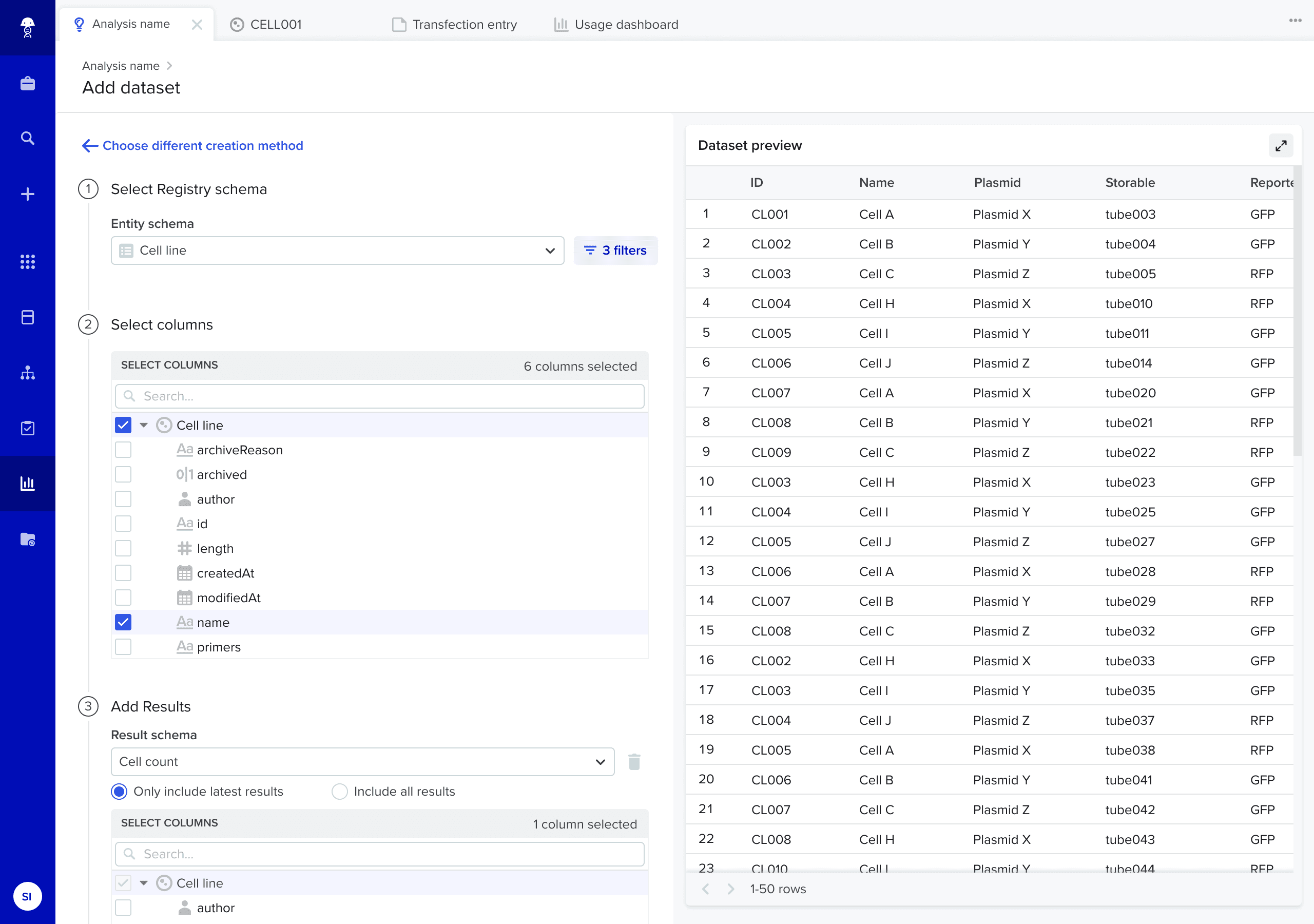Click the plus create icon in the sidebar
The height and width of the screenshot is (924, 1314).
pos(28,194)
